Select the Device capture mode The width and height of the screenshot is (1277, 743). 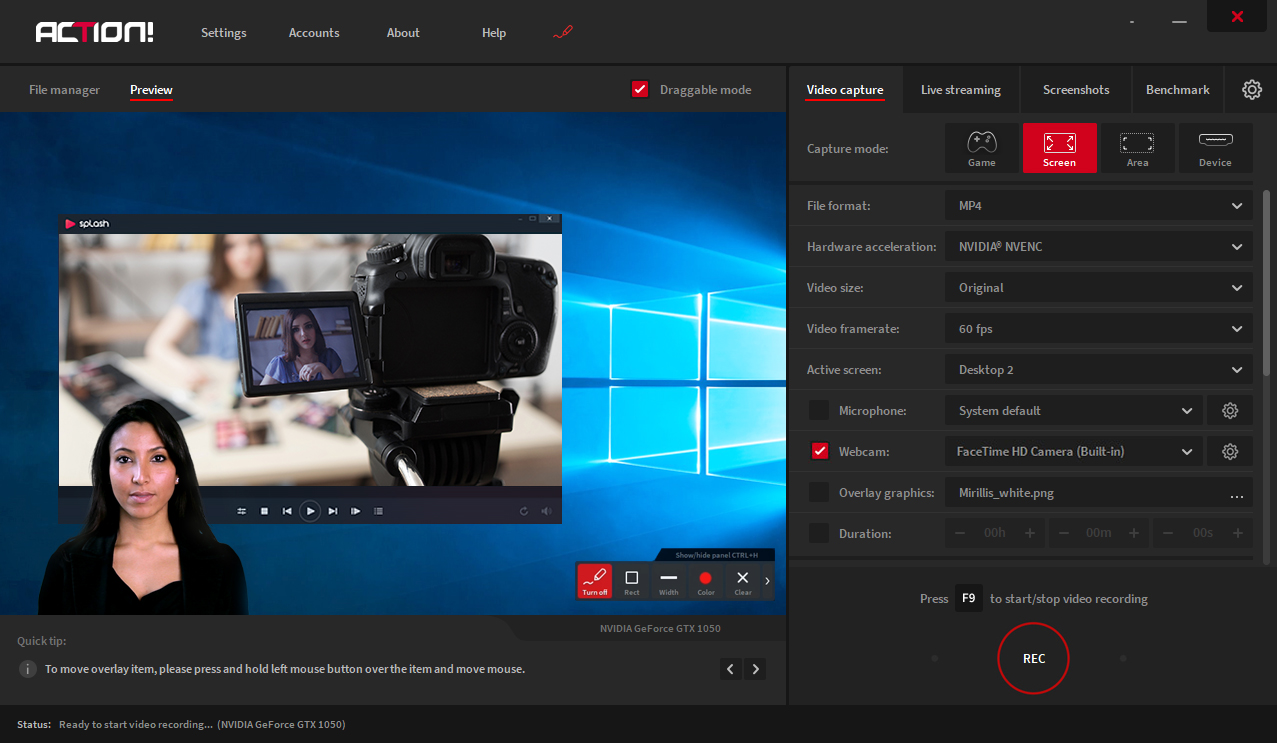(x=1215, y=148)
